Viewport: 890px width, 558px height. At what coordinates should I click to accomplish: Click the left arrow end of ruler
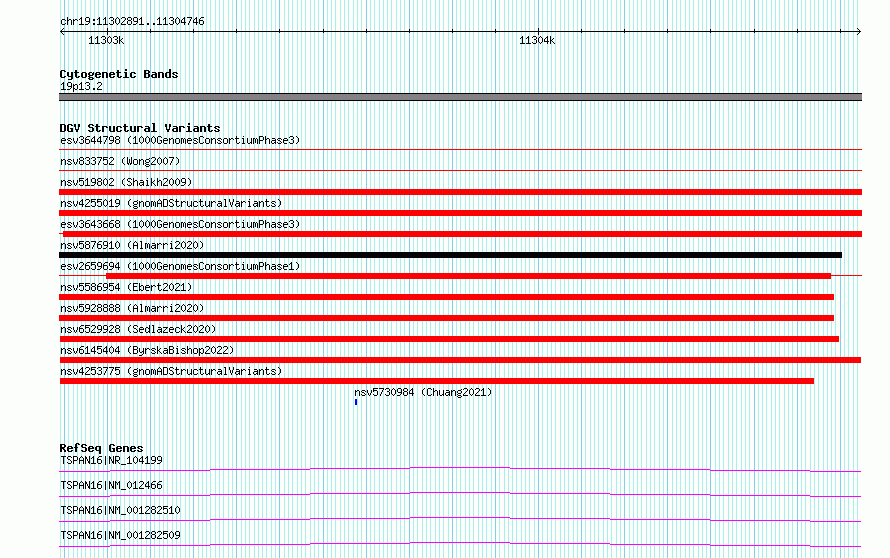click(62, 32)
